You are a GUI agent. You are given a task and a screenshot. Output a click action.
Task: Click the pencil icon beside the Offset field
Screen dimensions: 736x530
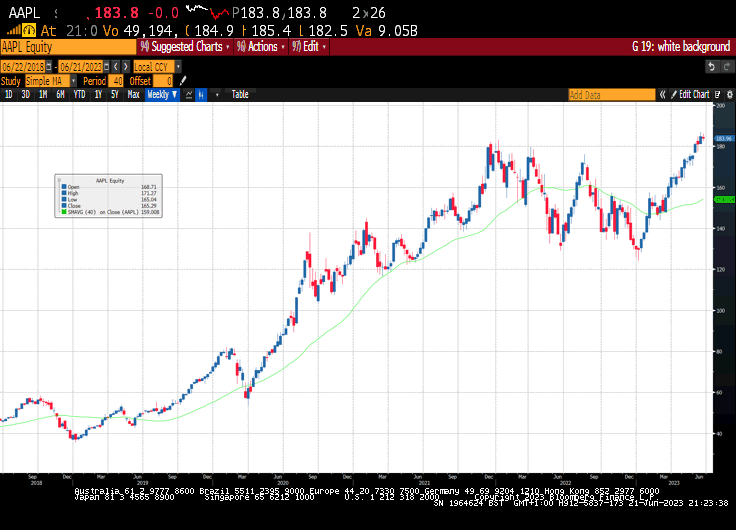point(183,81)
